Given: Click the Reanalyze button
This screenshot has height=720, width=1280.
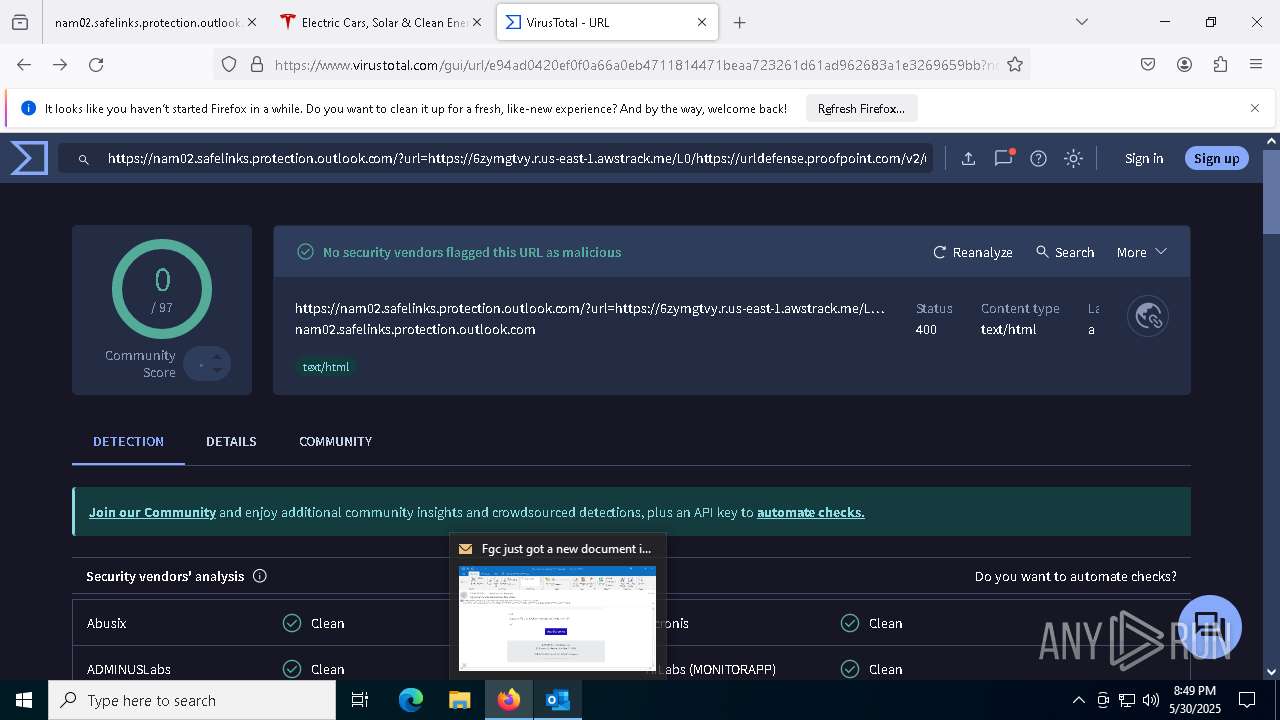Looking at the screenshot, I should pyautogui.click(x=973, y=252).
